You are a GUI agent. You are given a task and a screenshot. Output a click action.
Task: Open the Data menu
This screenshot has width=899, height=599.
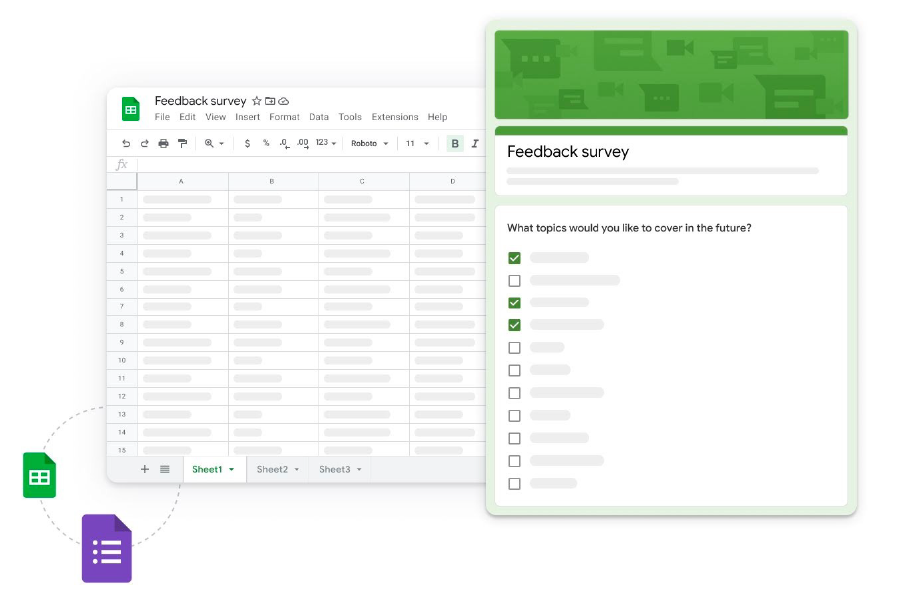(319, 117)
